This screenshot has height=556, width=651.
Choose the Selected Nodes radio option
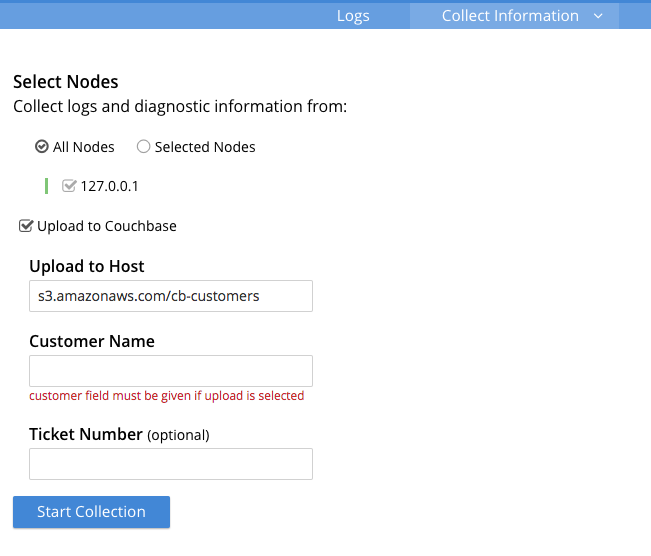[144, 147]
